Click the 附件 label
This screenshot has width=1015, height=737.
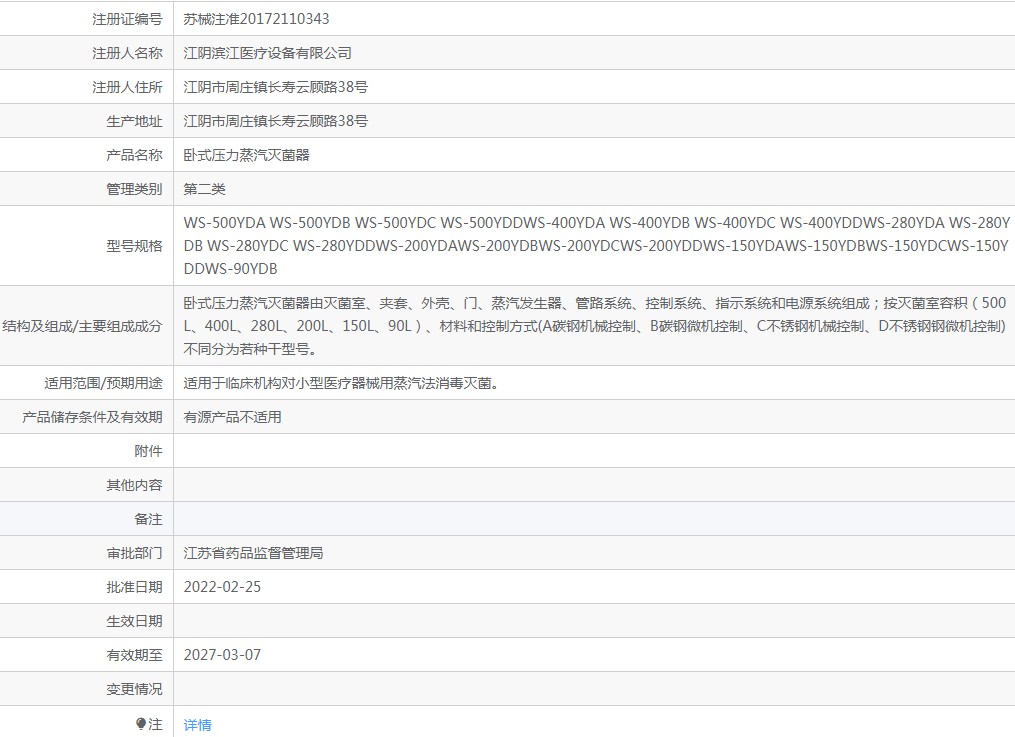149,451
